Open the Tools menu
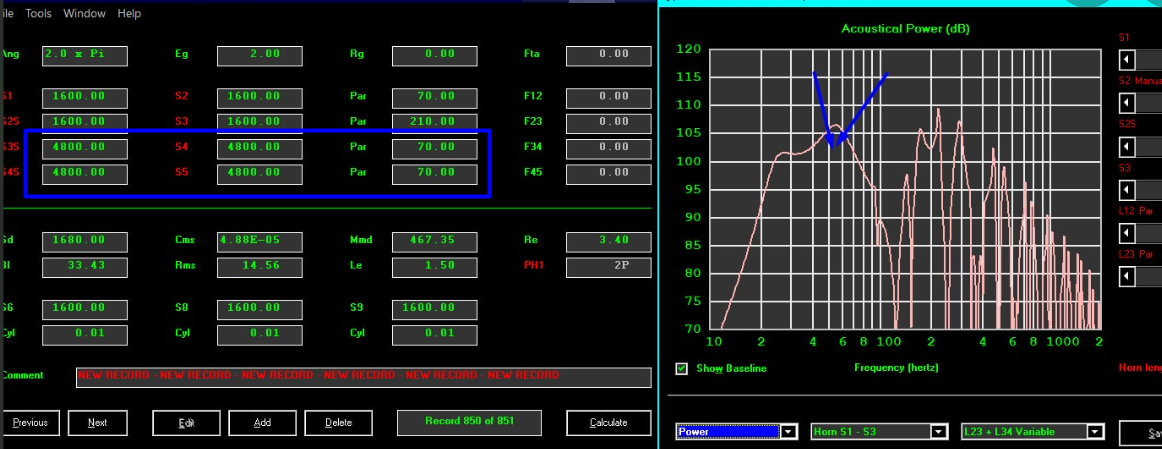The image size is (1162, 449). pos(39,13)
